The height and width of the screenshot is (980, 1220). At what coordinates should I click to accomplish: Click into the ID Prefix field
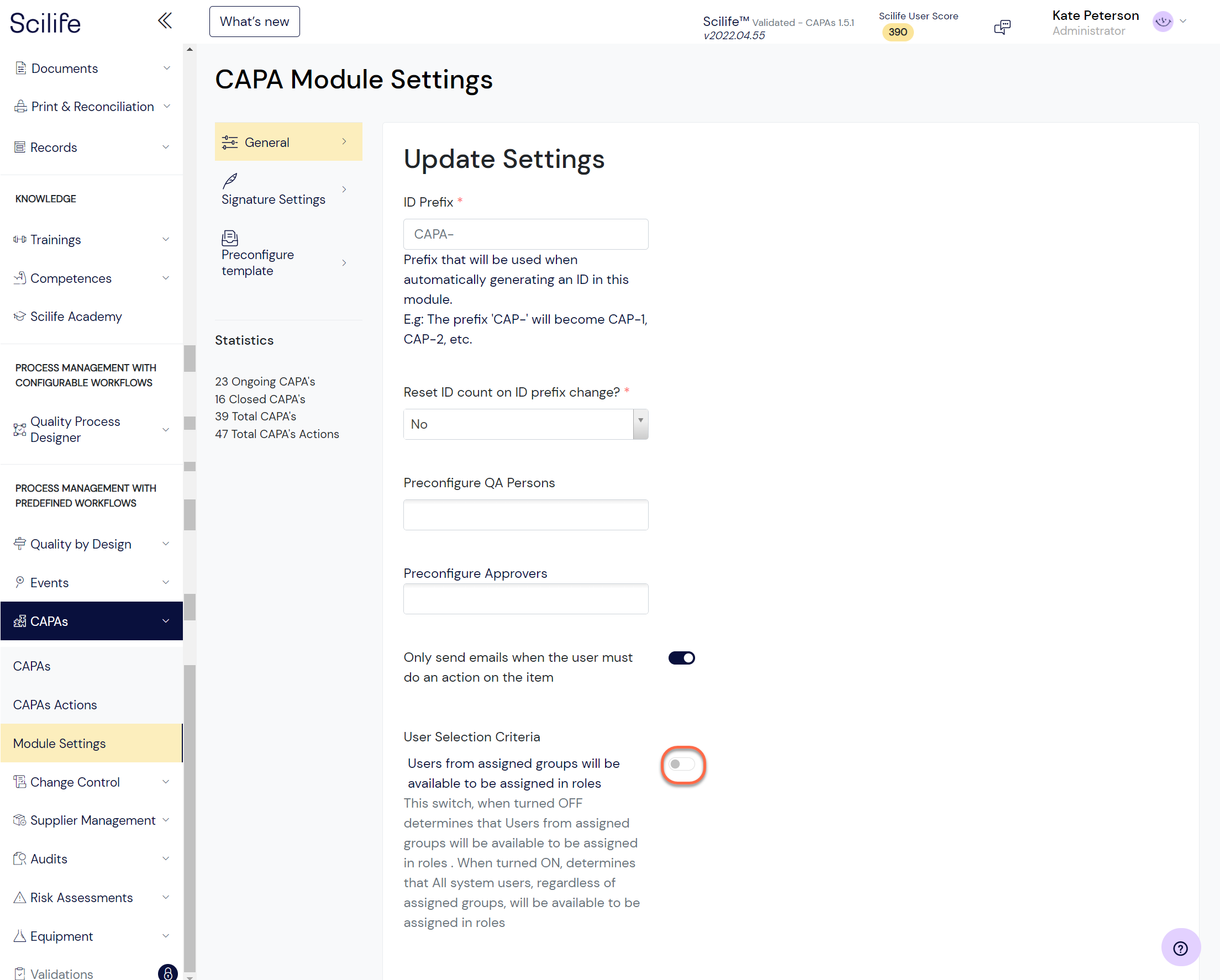point(525,234)
